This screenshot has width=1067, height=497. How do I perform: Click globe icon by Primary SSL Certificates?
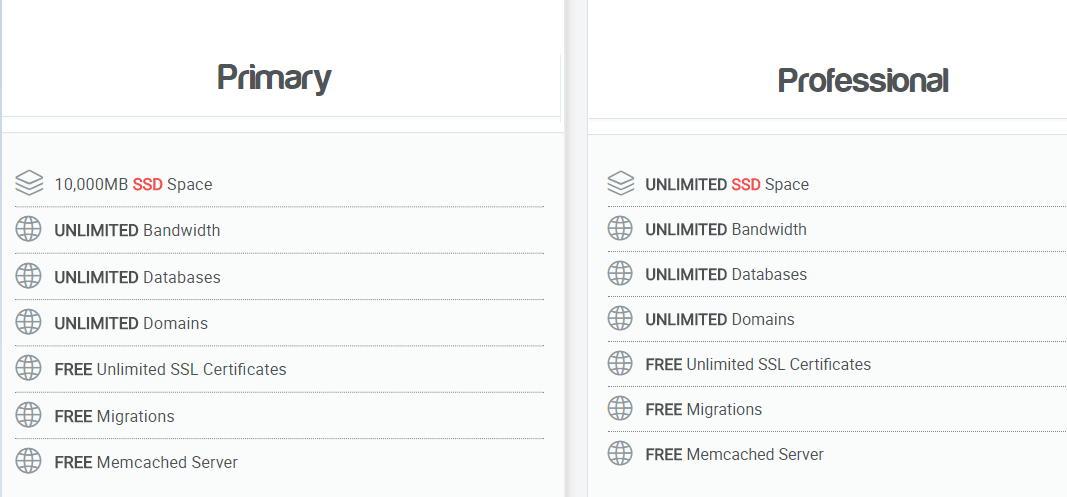29,368
